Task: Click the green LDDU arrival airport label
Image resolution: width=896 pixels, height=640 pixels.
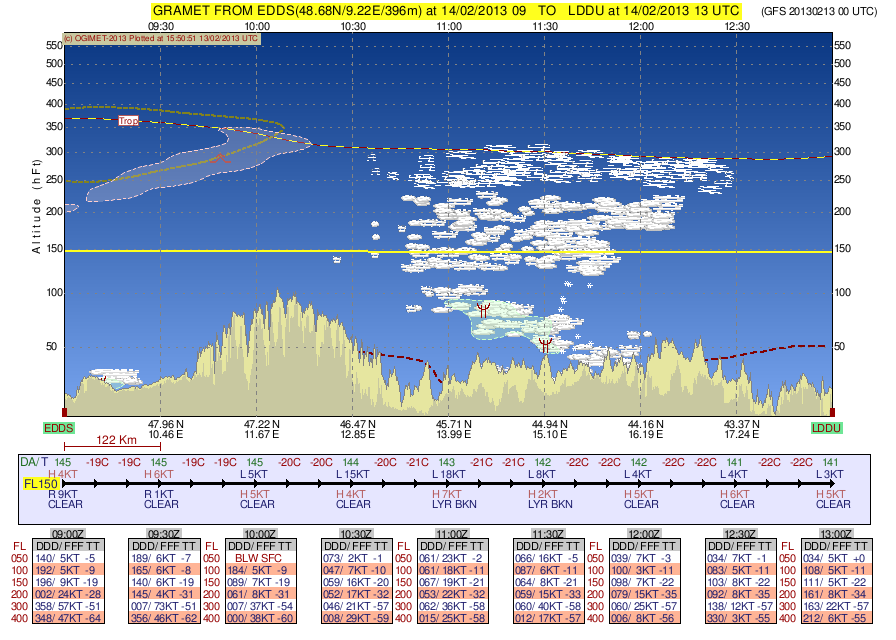Action: [x=826, y=428]
